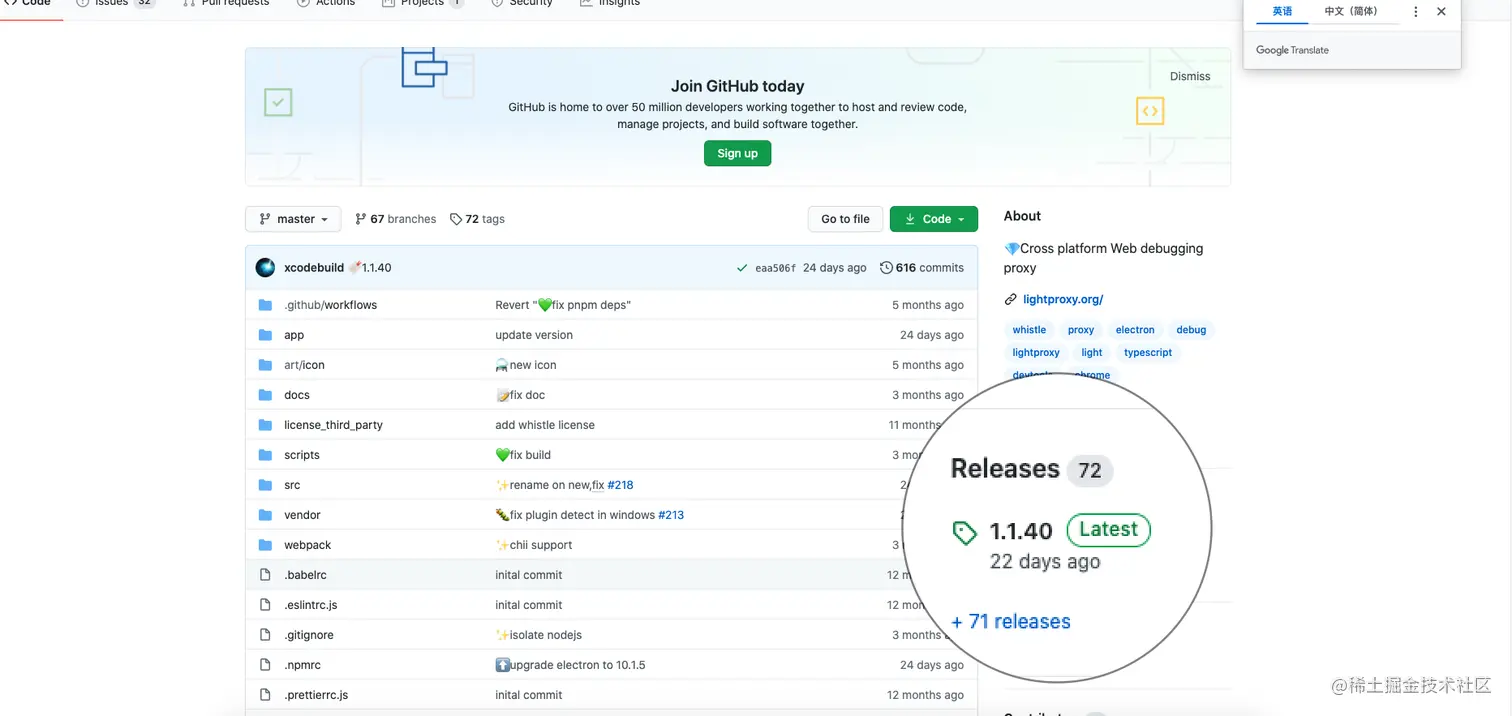Click the green Sign up button
1512x716 pixels.
737,153
